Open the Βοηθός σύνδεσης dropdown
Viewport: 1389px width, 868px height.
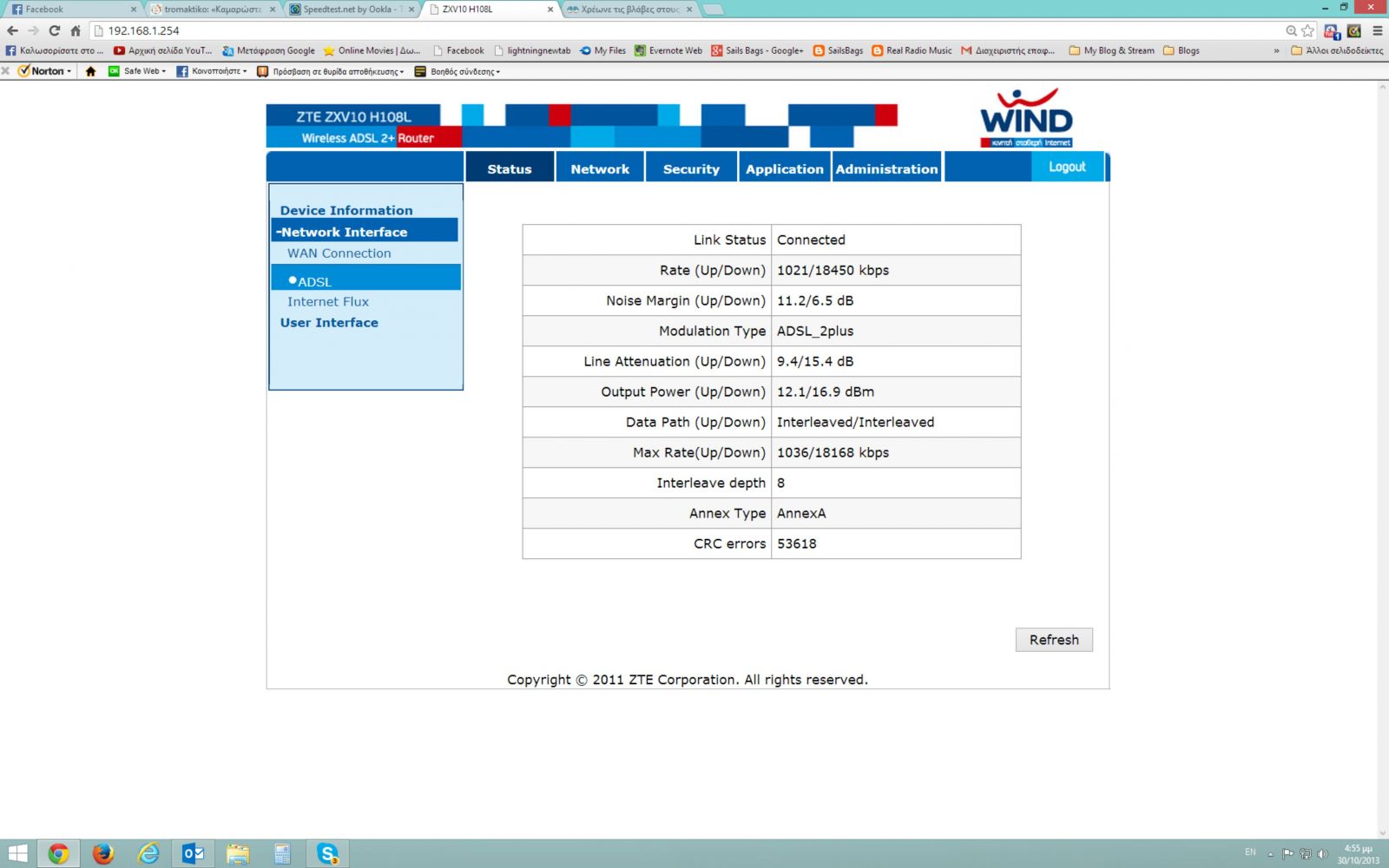[x=458, y=71]
